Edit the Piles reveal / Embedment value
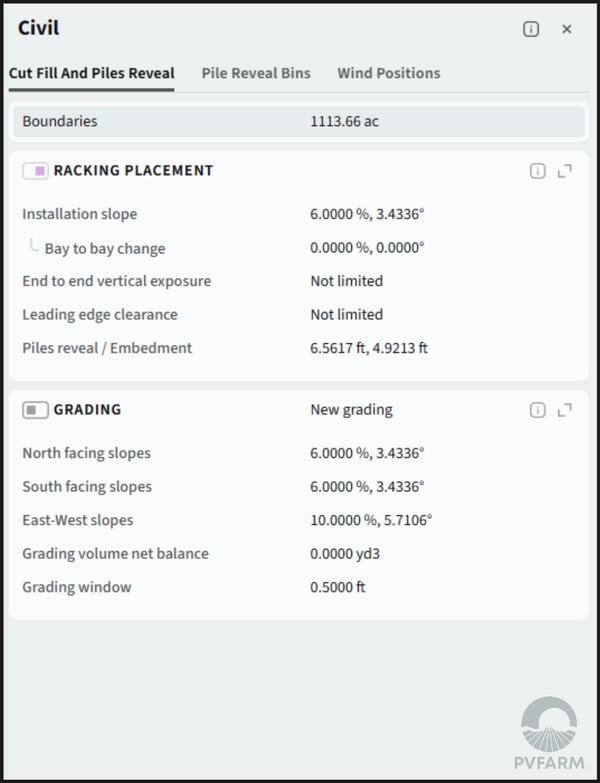This screenshot has height=783, width=600. coord(368,348)
